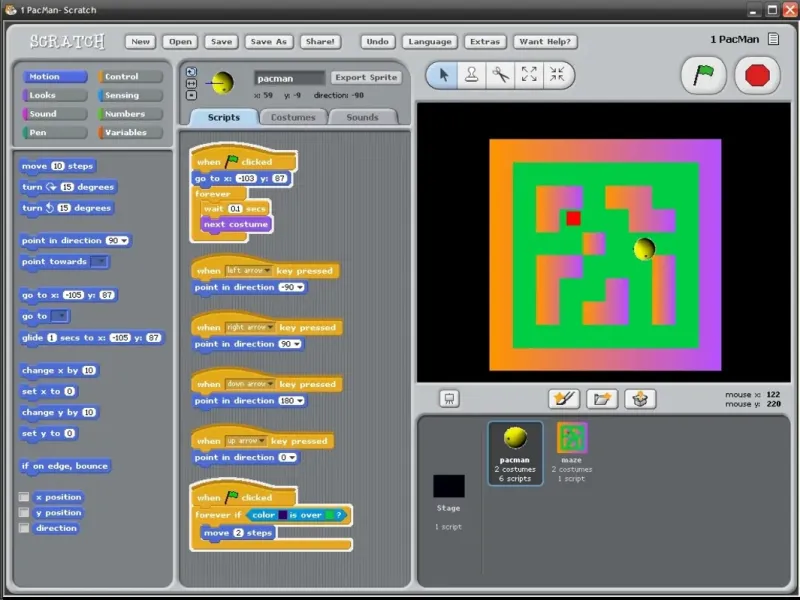The image size is (800, 600).
Task: Open project notes icon beside 1 PacMan
Action: click(773, 39)
